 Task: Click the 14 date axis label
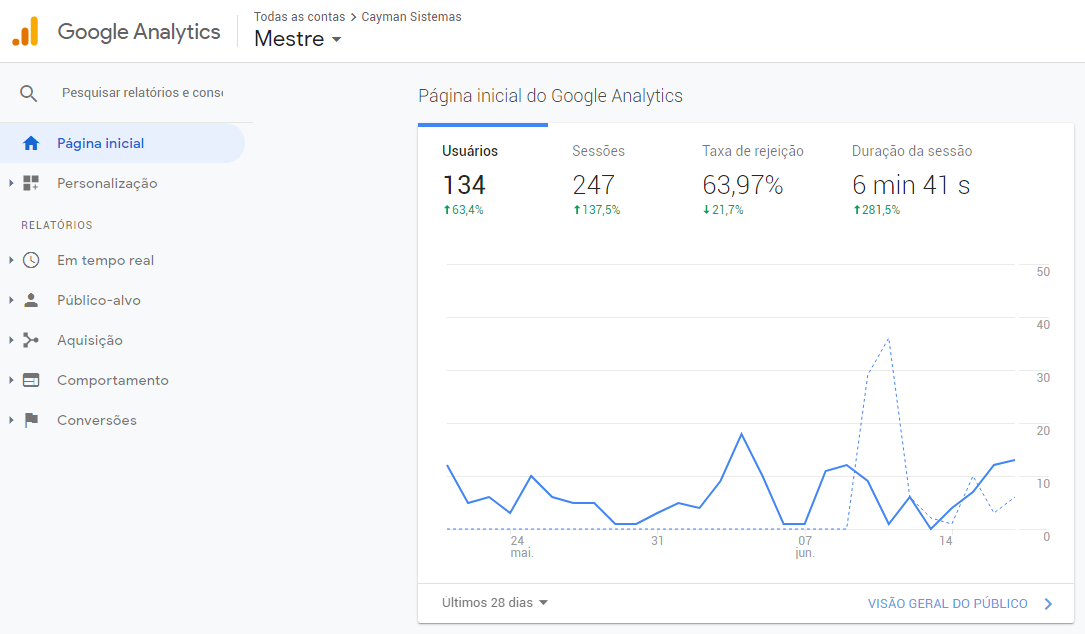pos(946,541)
